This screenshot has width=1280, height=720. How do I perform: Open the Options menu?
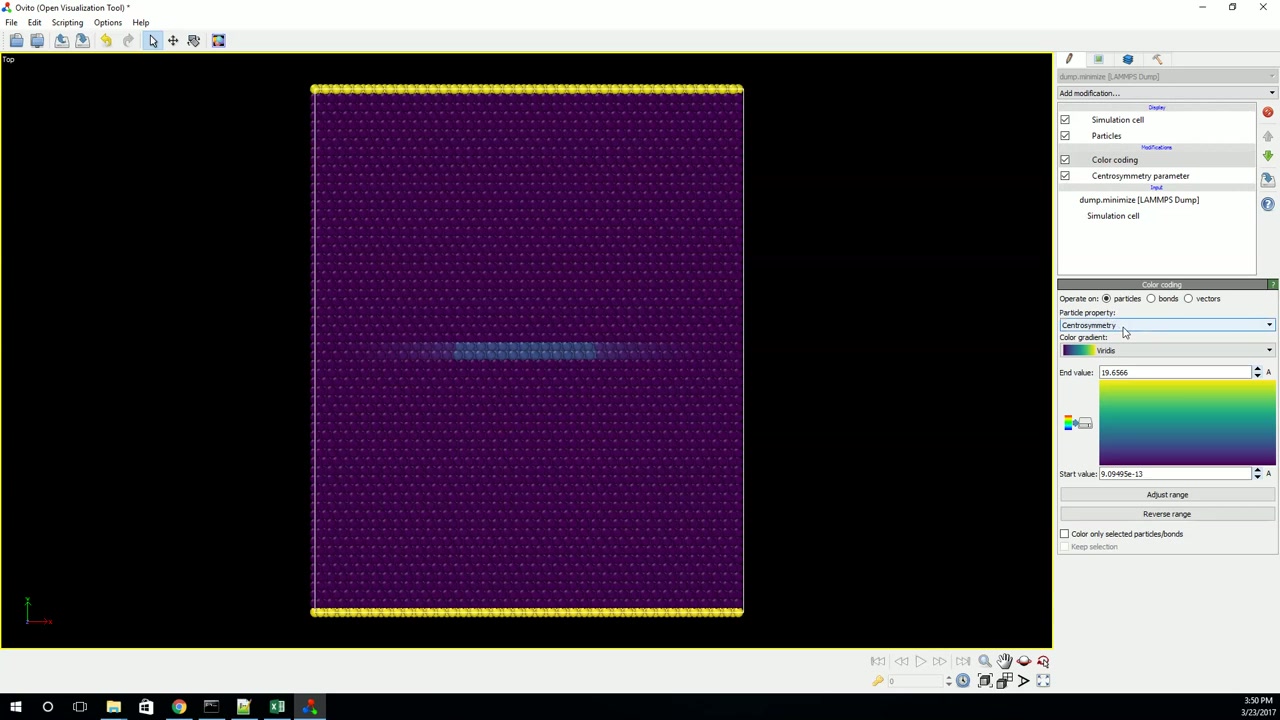(107, 22)
